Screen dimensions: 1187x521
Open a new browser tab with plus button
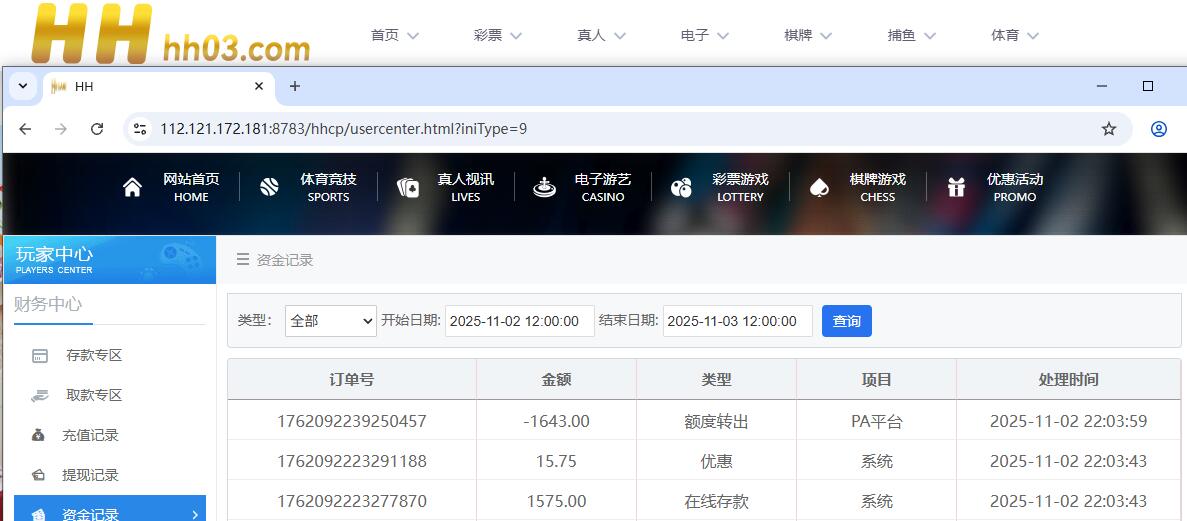(294, 87)
